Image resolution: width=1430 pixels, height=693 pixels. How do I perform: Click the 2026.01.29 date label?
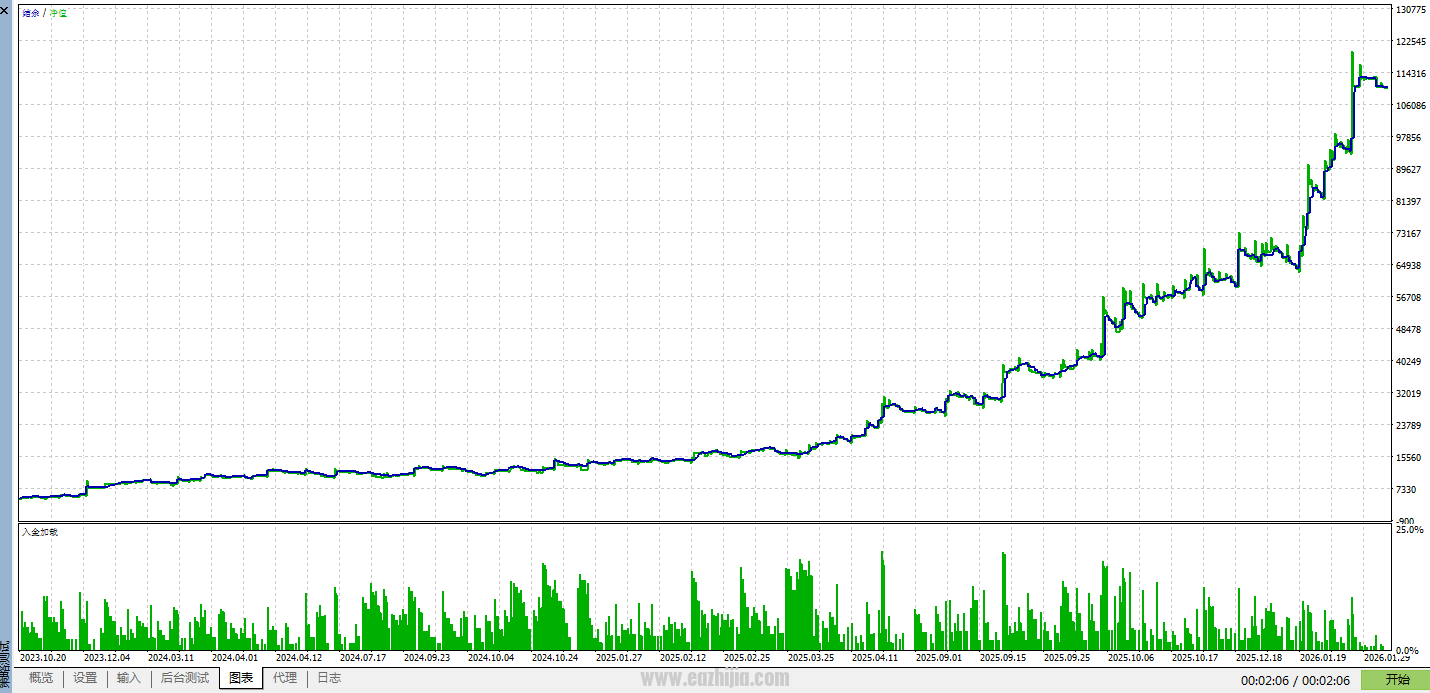(1387, 658)
